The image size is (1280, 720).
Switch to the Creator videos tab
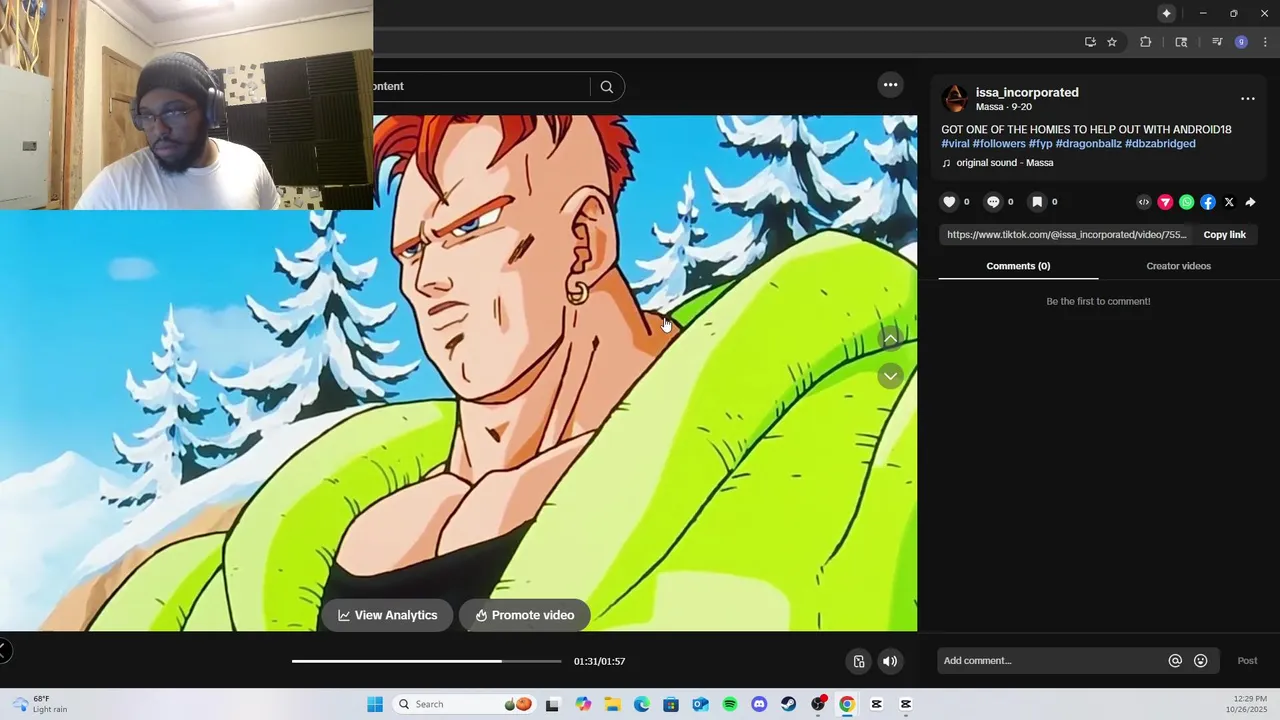coord(1178,266)
